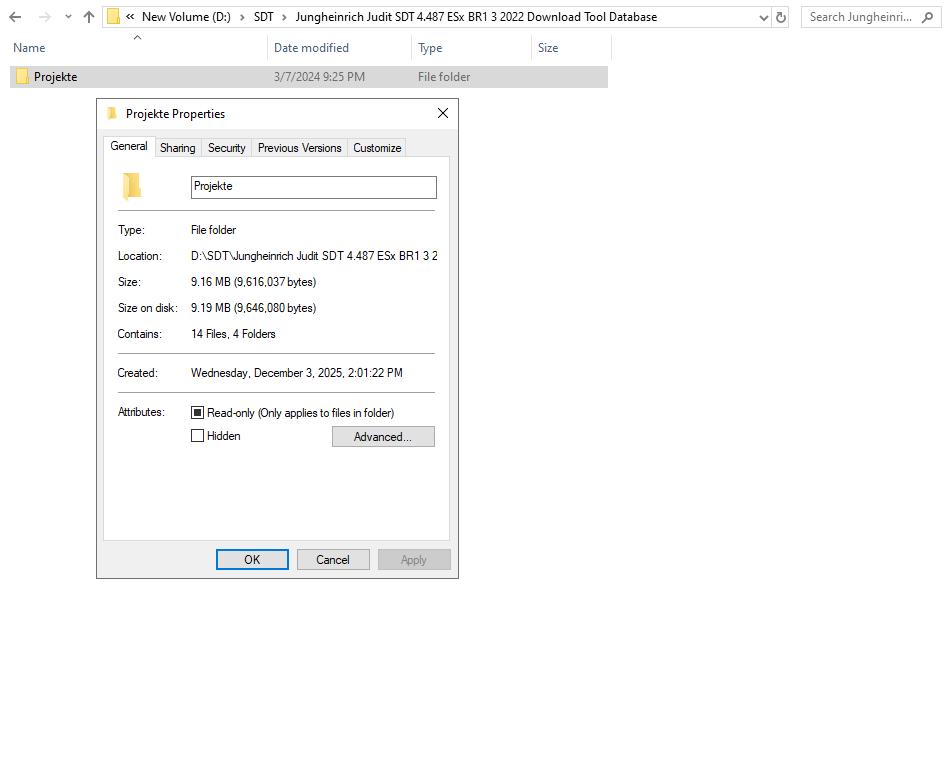
Task: Click the 3/7/2024 9:25 PM date cell
Action: click(319, 77)
